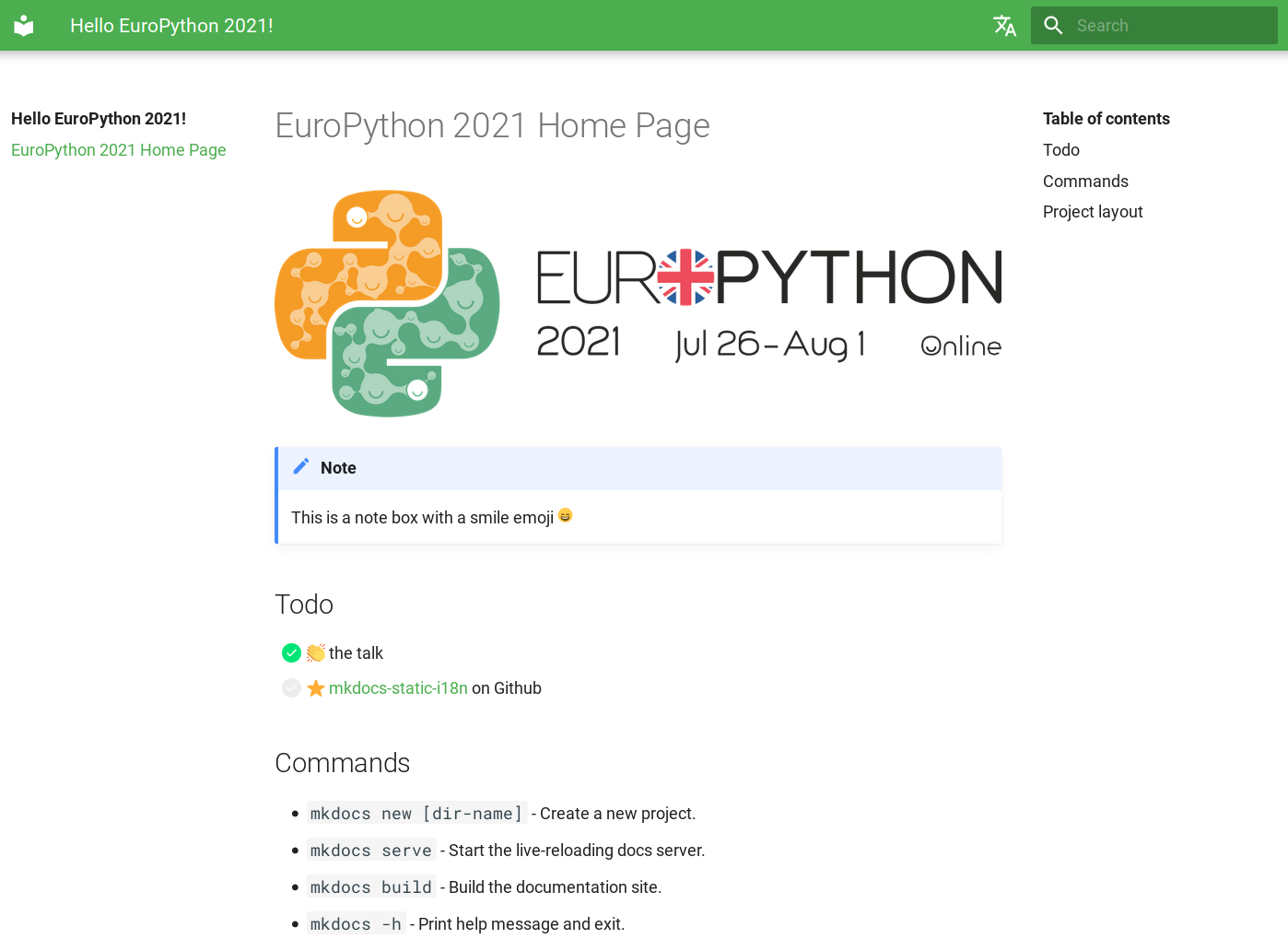Screen dimensions: 1288x939
Task: Jump to Commands via the table of contents
Action: (1085, 181)
